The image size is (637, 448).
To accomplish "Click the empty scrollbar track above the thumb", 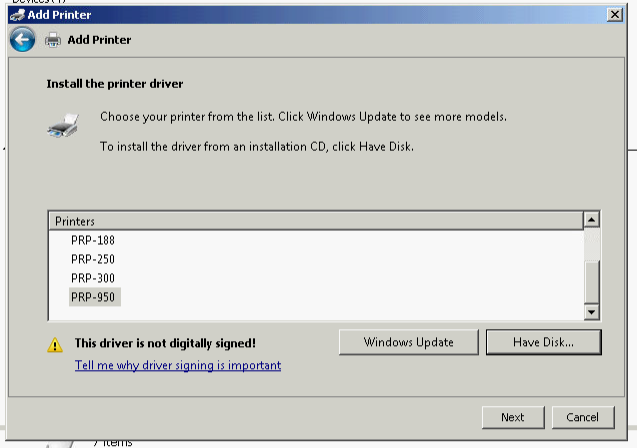I will [591, 244].
